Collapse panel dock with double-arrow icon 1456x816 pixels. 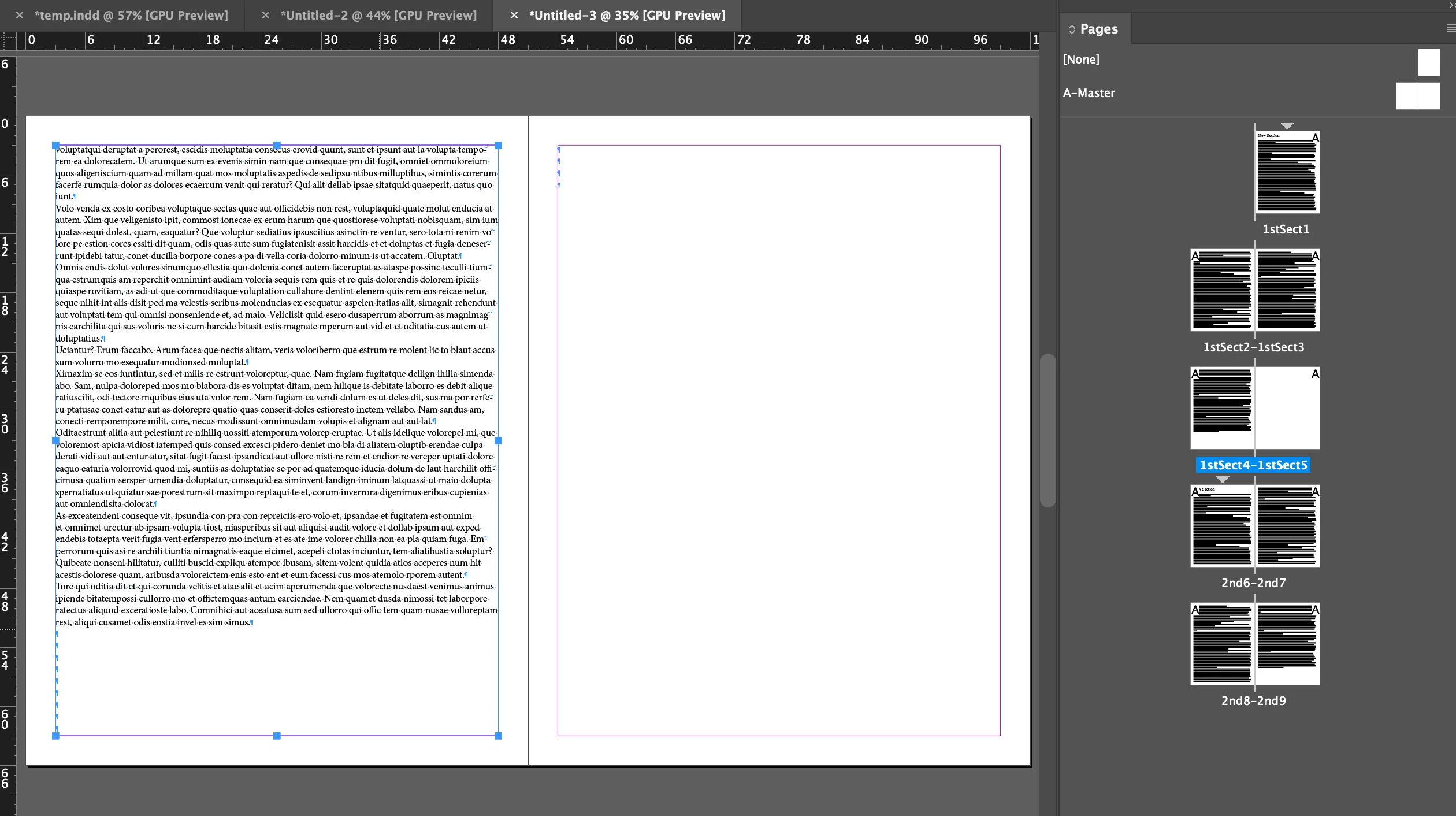tap(1451, 5)
